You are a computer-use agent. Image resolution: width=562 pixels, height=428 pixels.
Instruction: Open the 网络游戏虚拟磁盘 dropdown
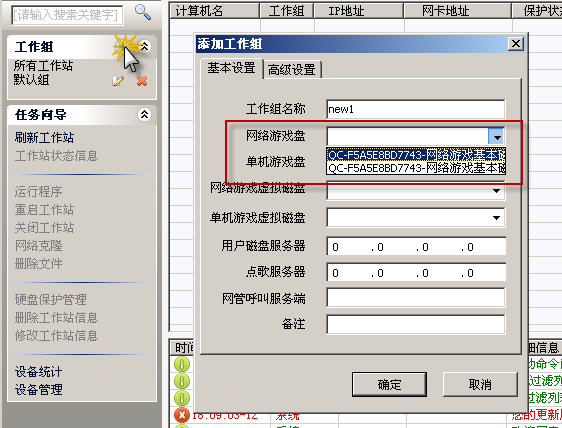pos(496,191)
